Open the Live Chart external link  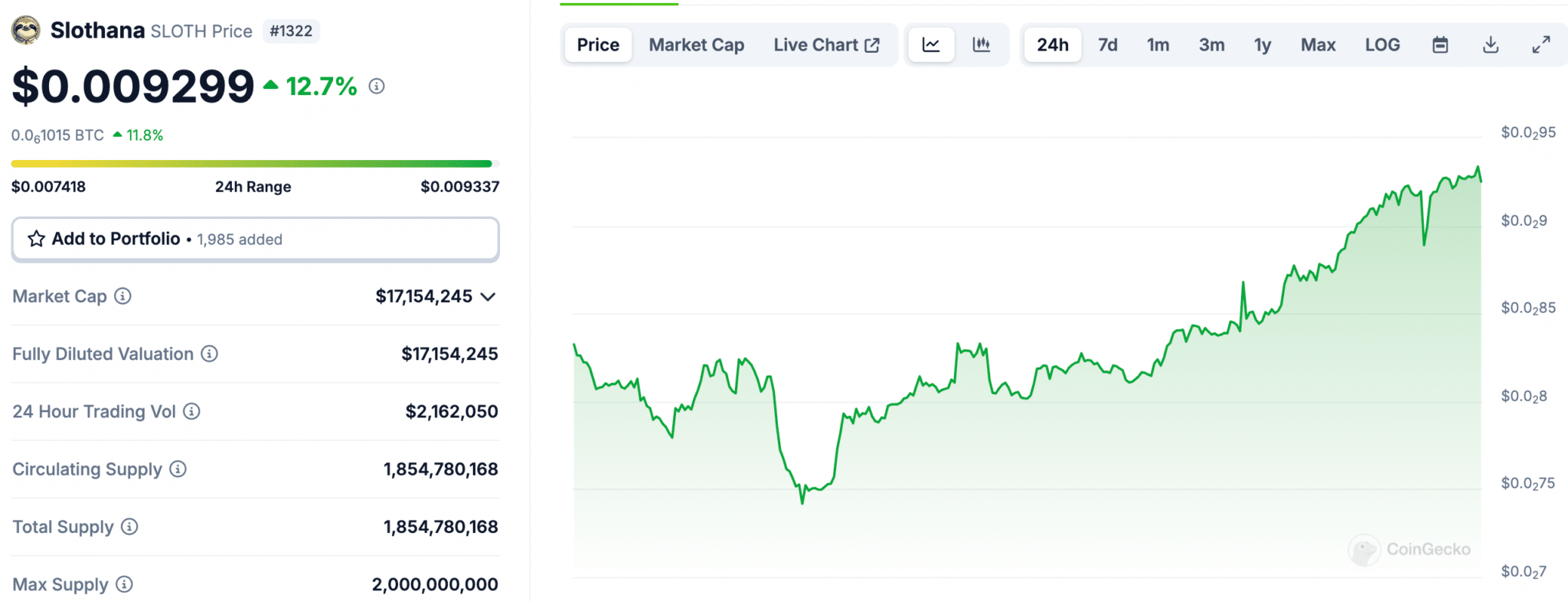pos(827,45)
